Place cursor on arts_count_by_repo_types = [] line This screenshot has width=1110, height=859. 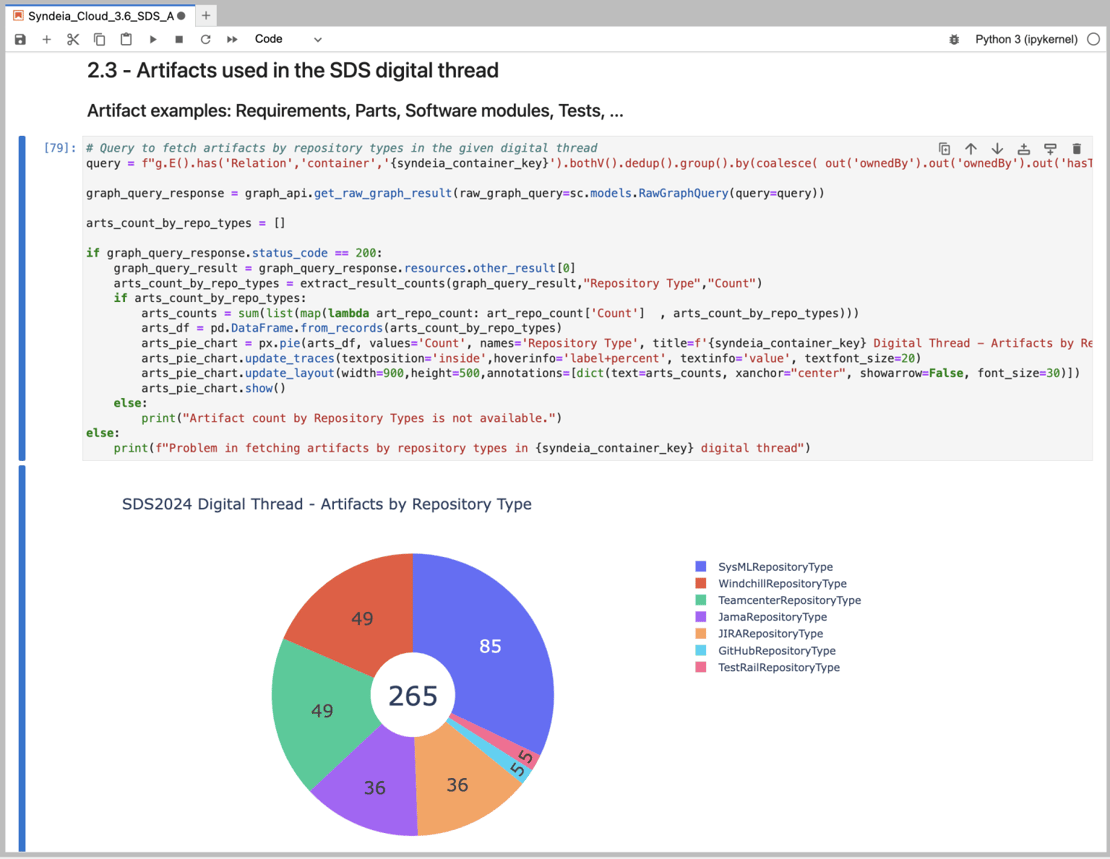pyautogui.click(x=185, y=223)
